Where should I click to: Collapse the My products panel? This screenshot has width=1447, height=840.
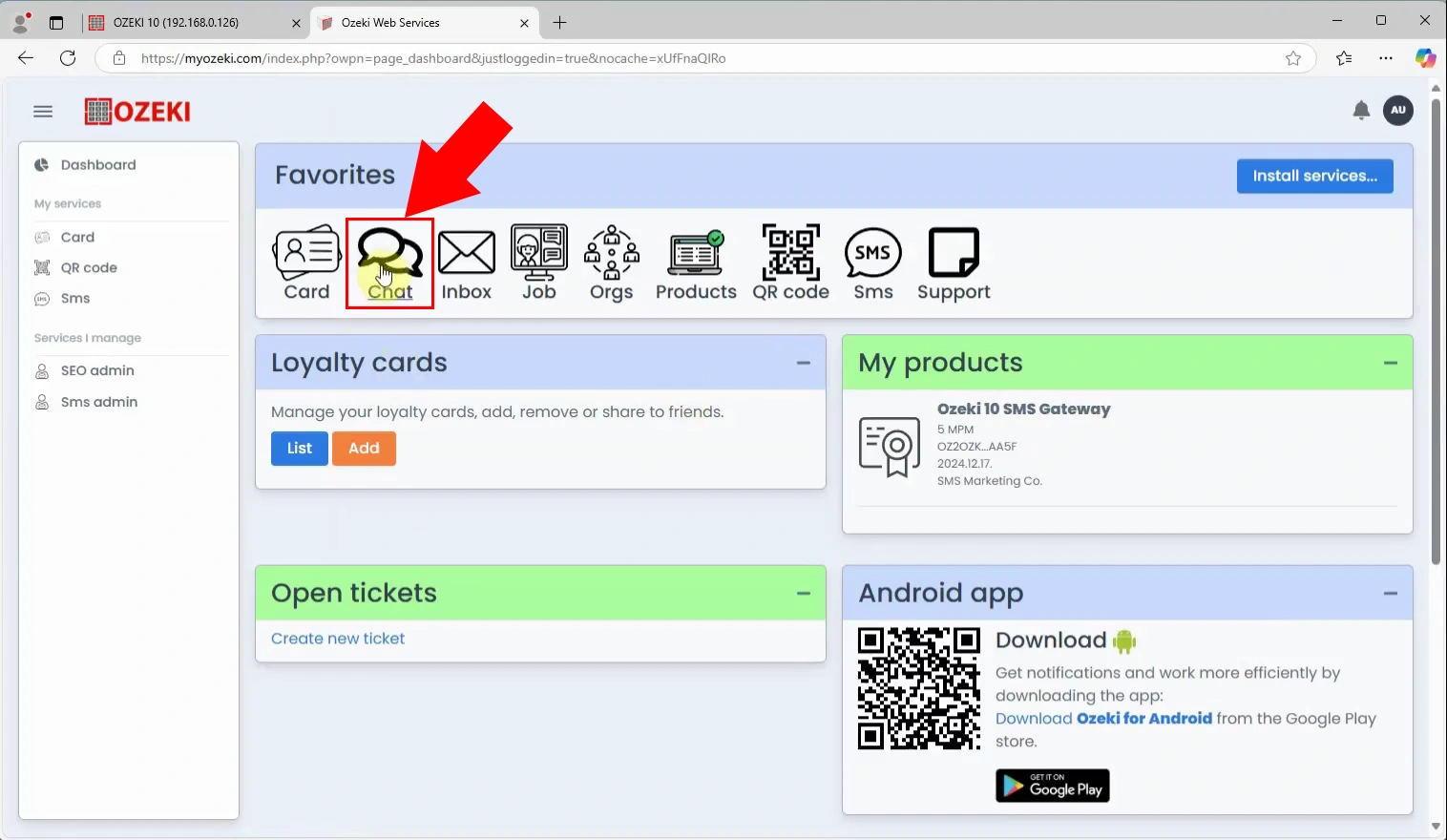click(1391, 363)
